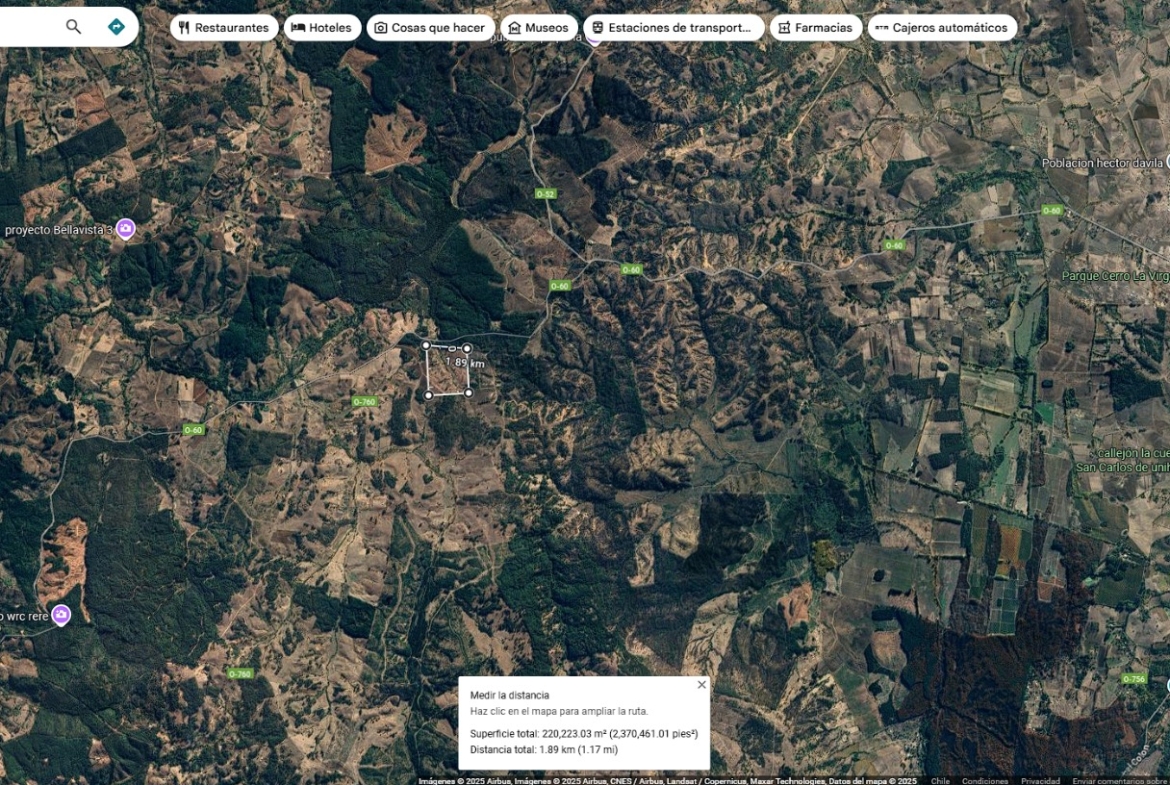
Task: Select the Cosas que hacer chip
Action: point(430,28)
